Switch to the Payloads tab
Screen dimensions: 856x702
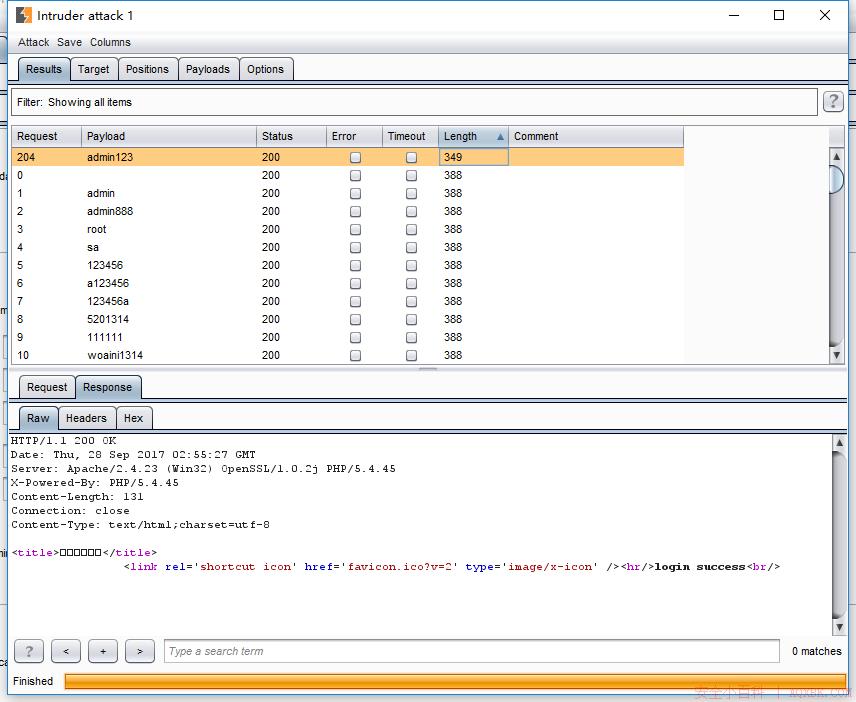pos(208,69)
